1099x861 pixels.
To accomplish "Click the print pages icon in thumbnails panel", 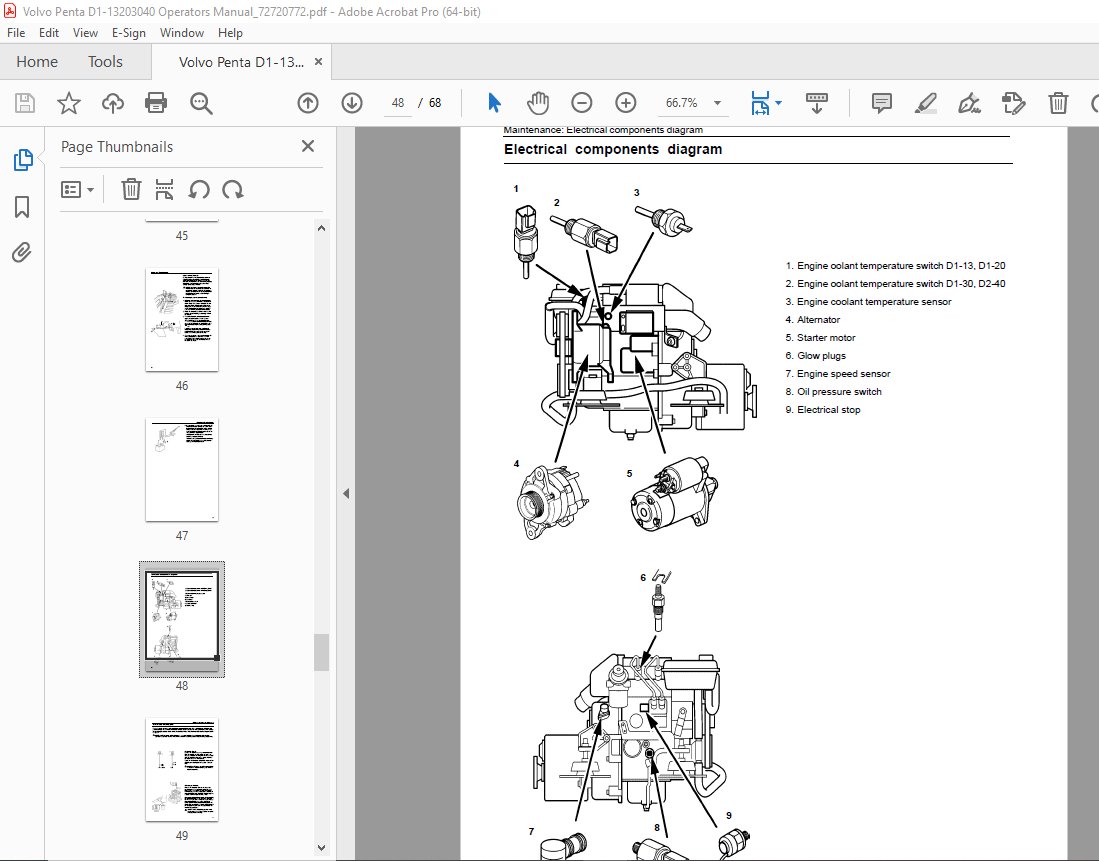I will (164, 189).
